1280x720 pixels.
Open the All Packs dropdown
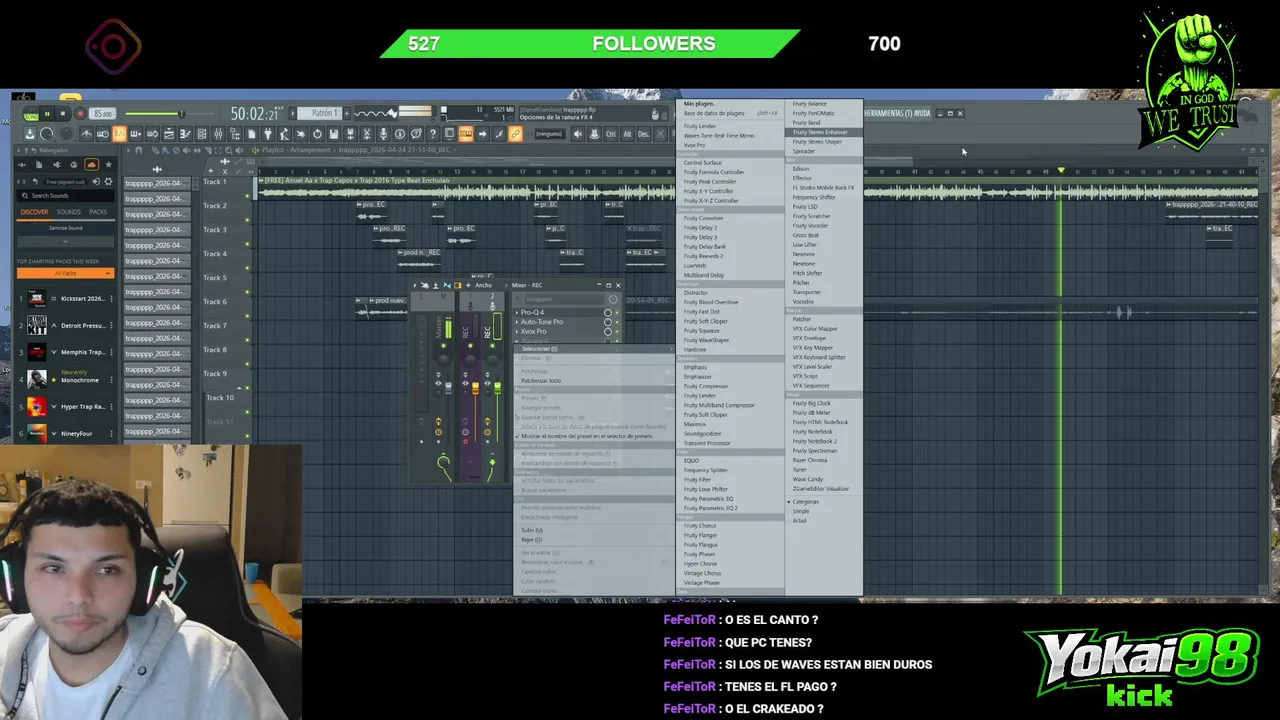(65, 273)
